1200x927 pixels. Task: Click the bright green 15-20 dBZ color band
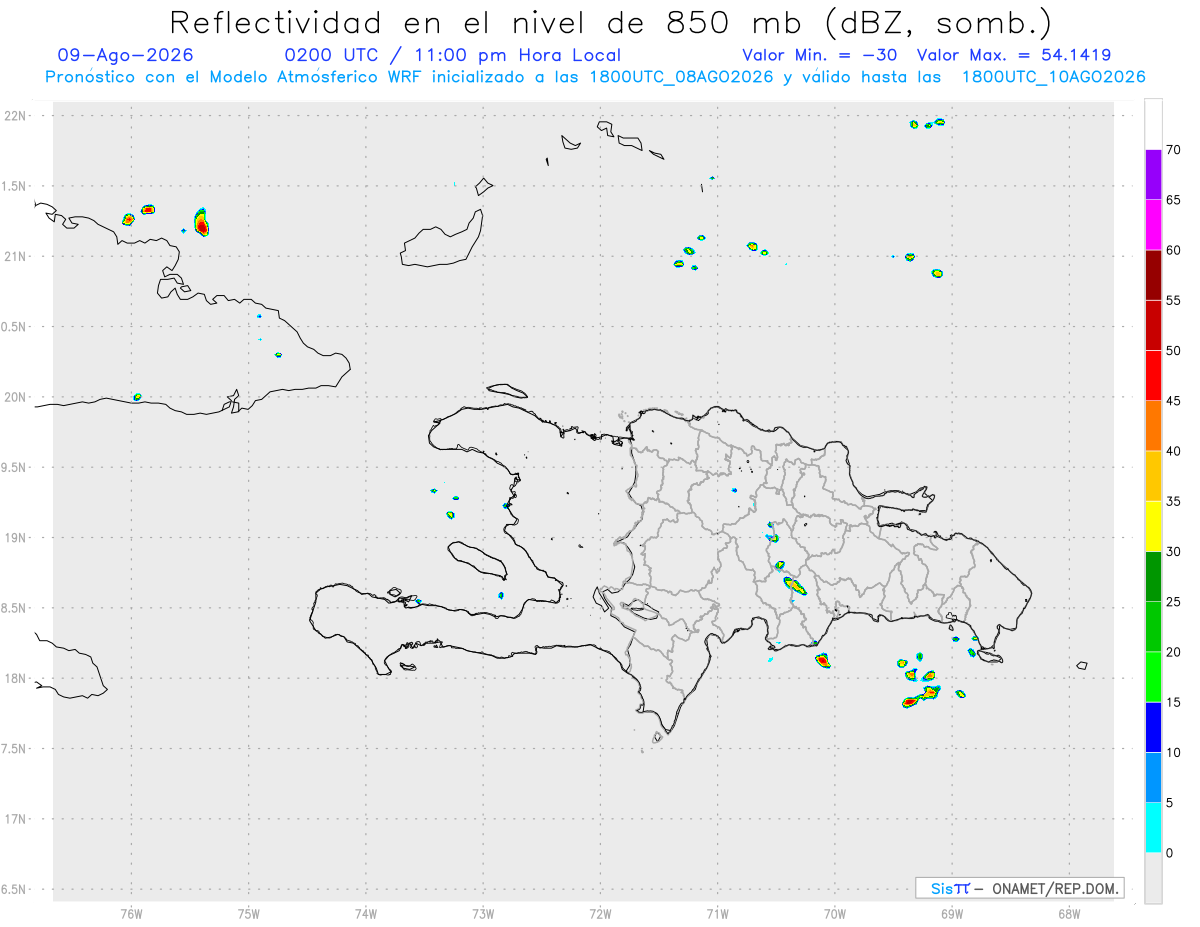click(x=1153, y=677)
